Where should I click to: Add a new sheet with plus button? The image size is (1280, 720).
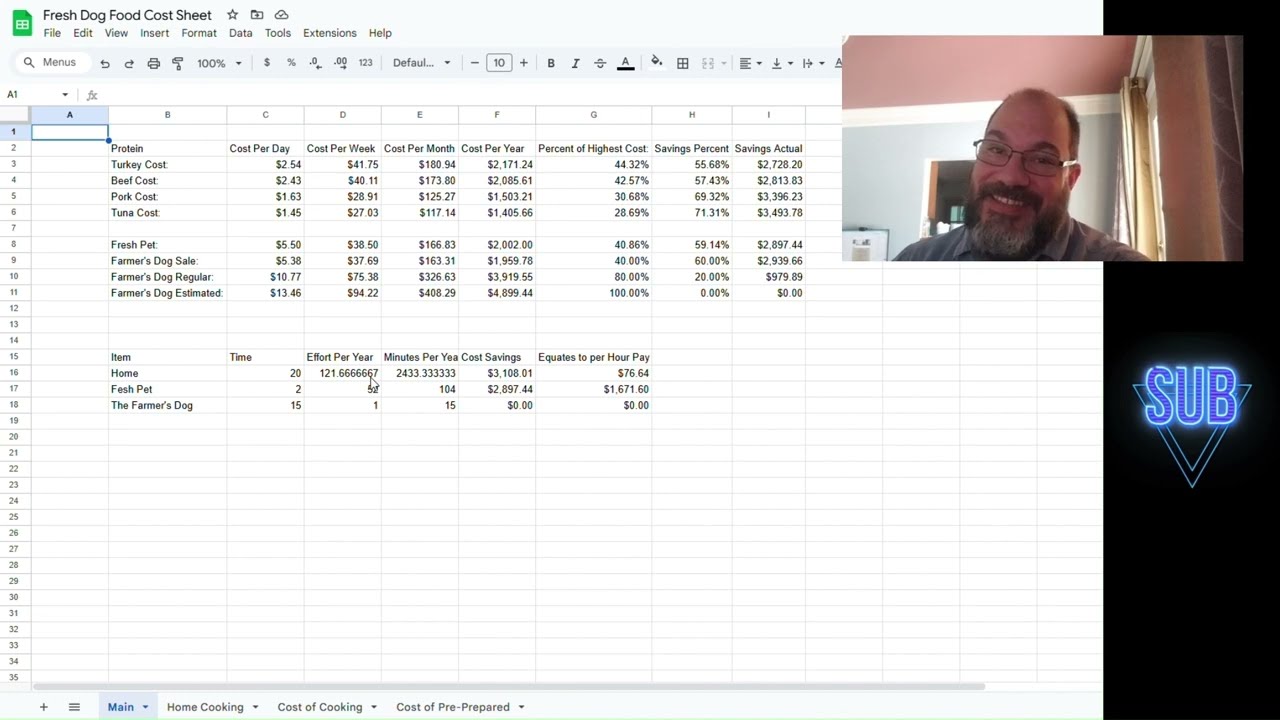tap(43, 707)
